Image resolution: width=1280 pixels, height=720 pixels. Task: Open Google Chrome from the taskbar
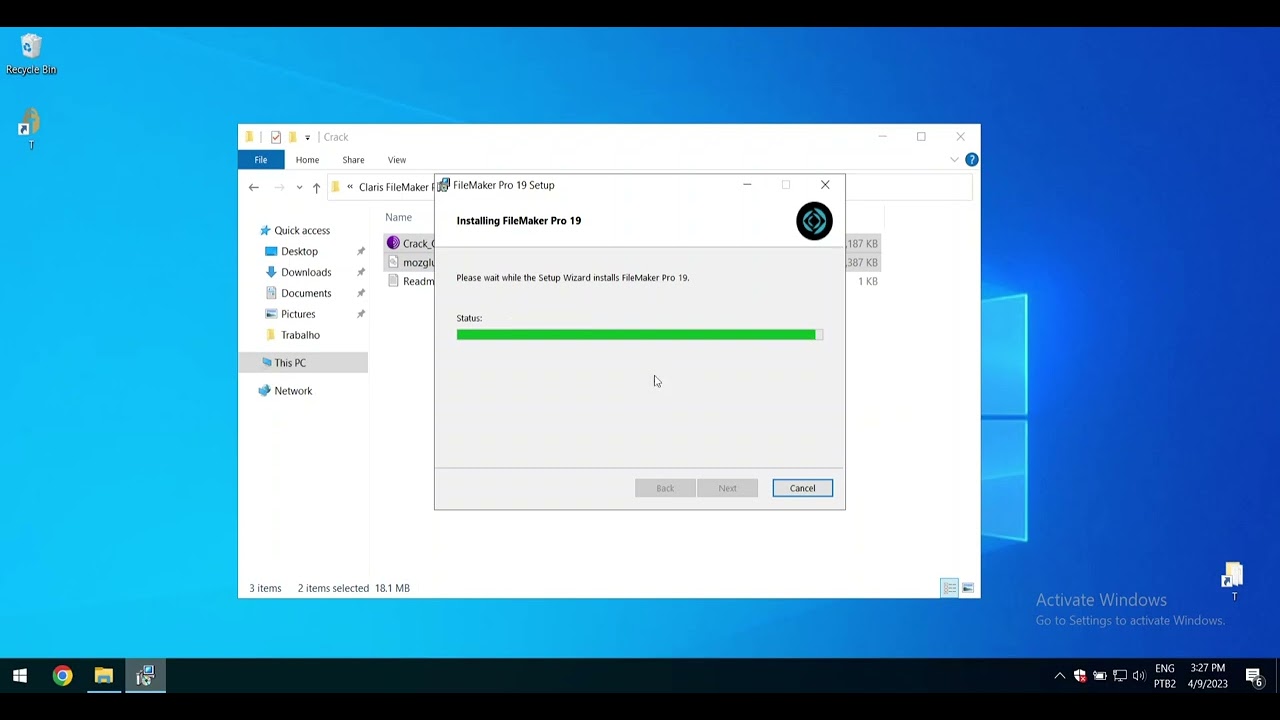tap(62, 677)
